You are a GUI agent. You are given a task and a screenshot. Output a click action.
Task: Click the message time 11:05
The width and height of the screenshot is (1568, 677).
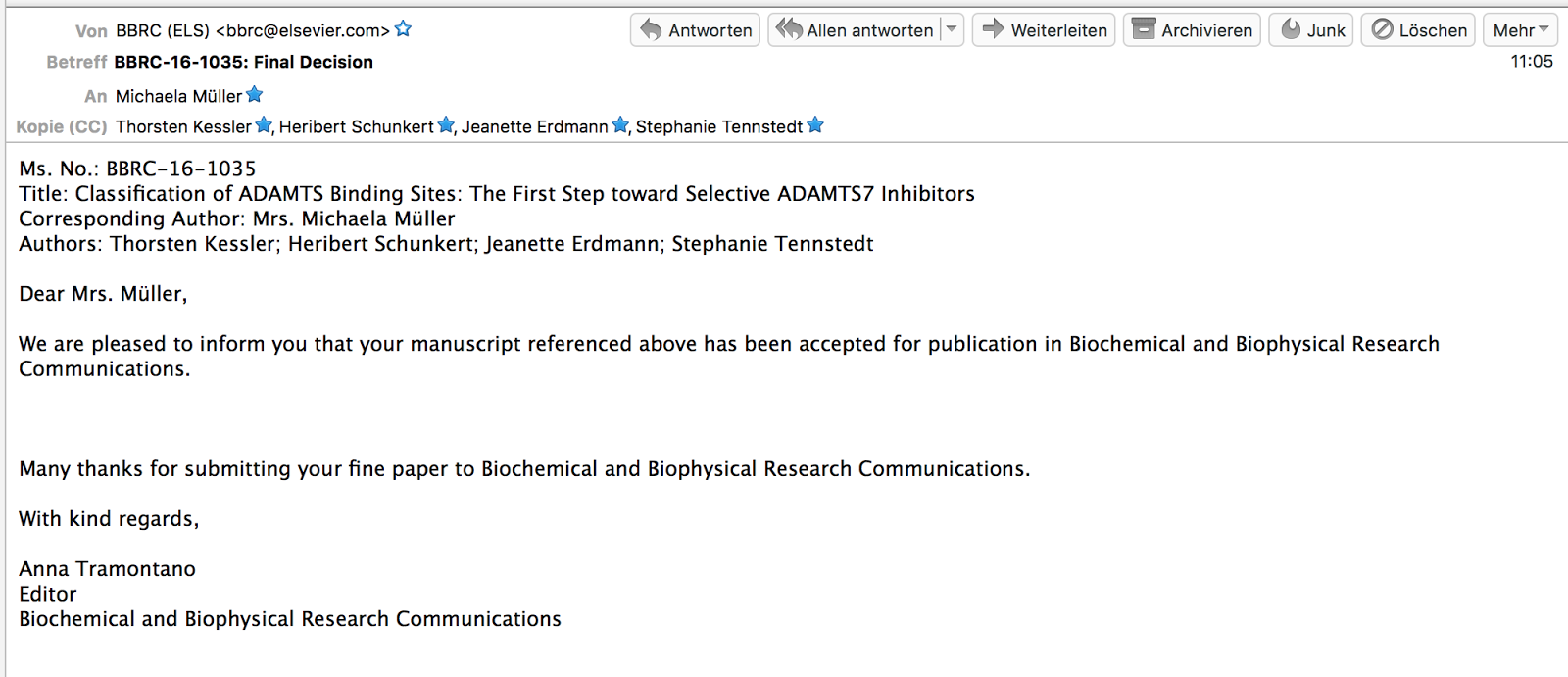tap(1531, 62)
